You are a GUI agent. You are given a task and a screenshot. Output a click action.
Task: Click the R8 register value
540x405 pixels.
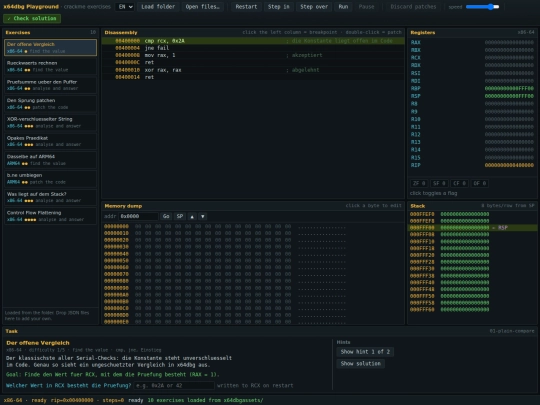click(509, 104)
